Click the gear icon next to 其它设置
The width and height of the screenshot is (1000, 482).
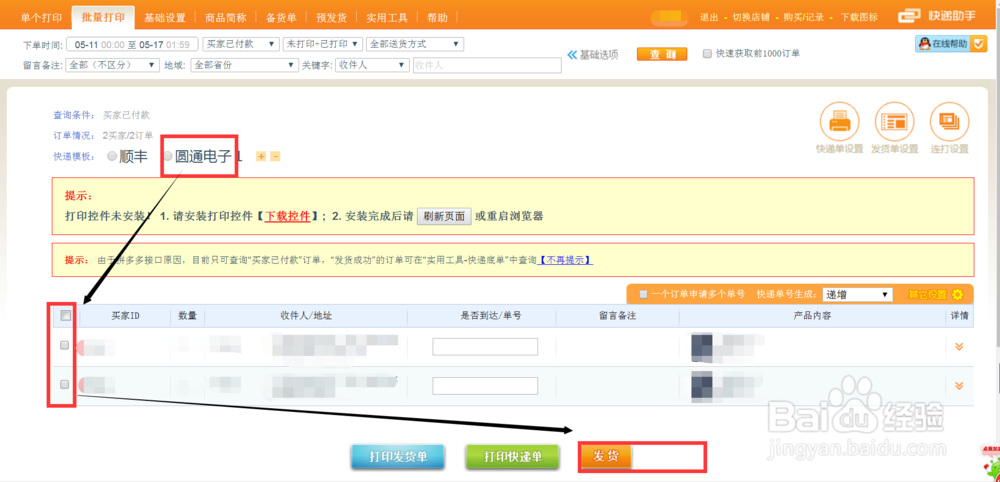tap(957, 295)
